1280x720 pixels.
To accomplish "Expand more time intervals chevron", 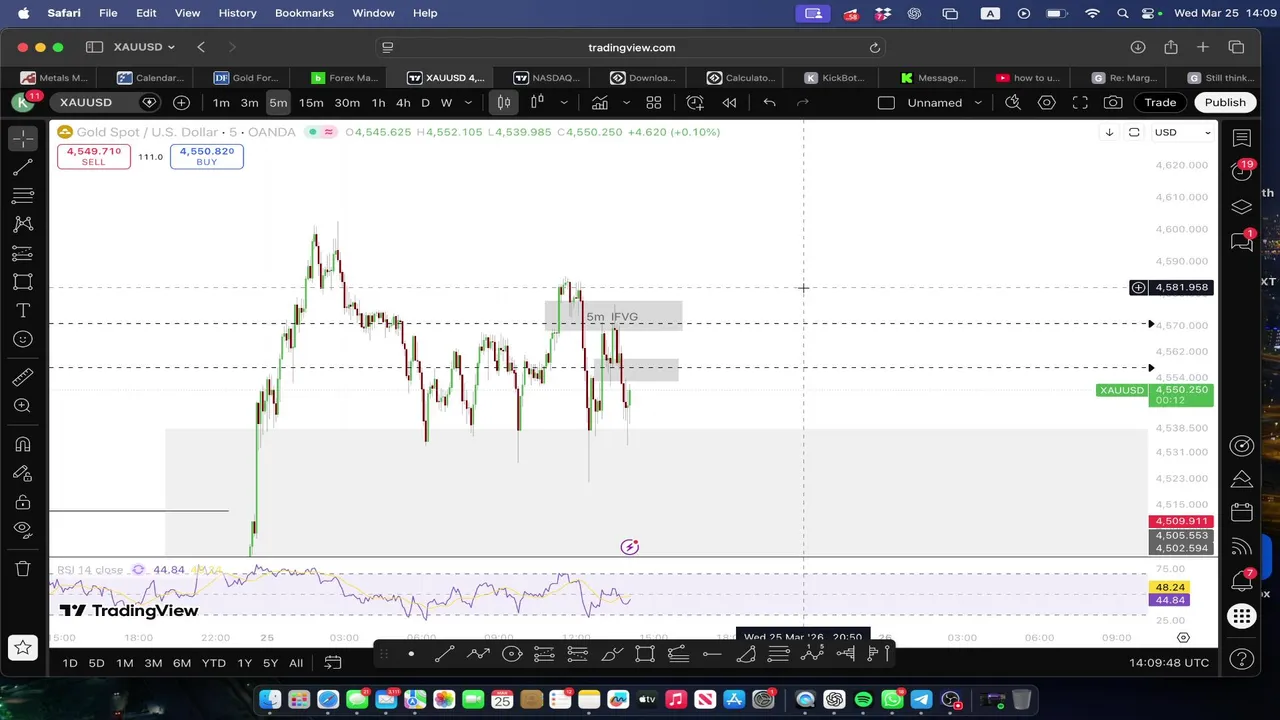I will [x=468, y=102].
